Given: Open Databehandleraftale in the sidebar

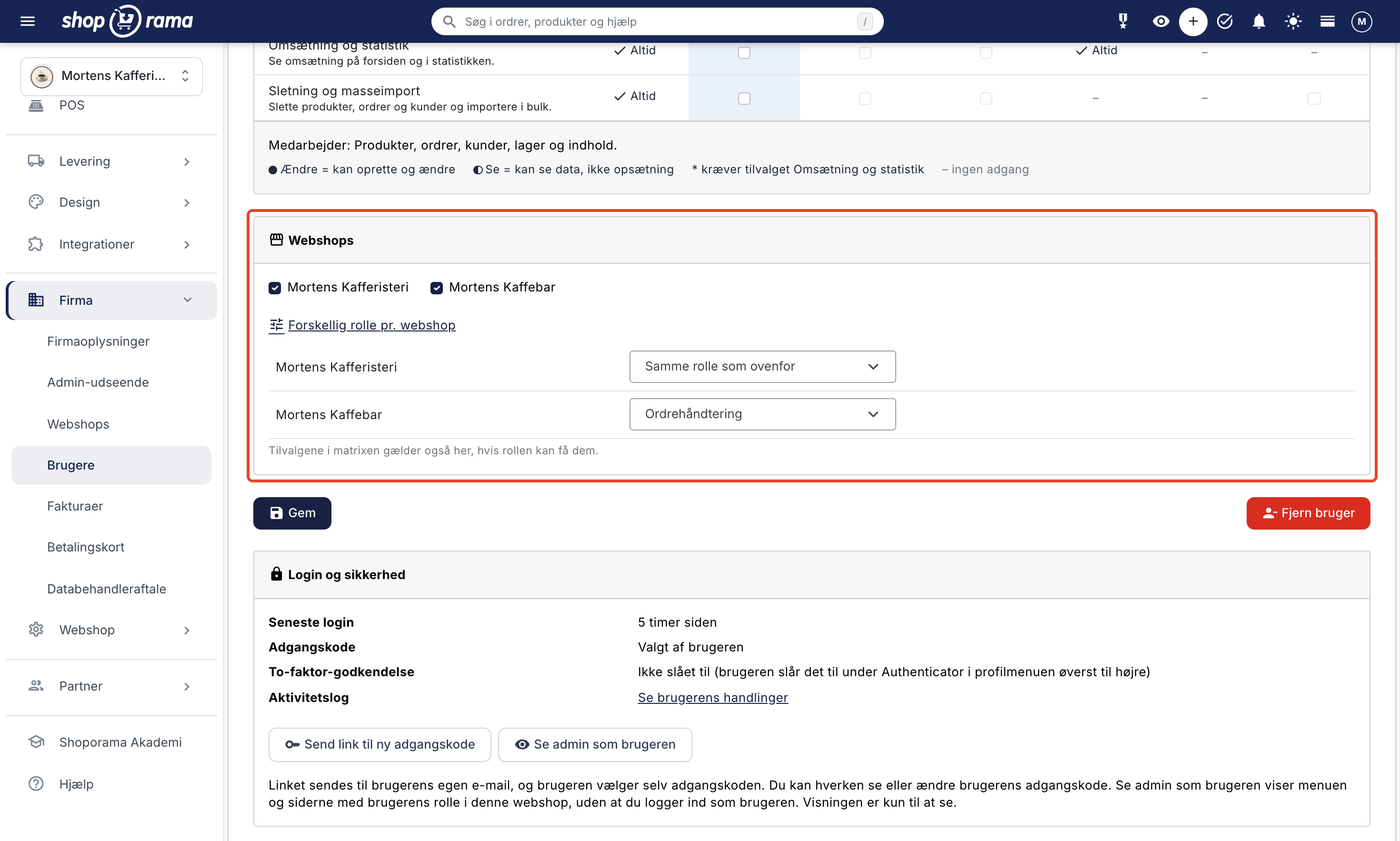Looking at the screenshot, I should pyautogui.click(x=107, y=589).
